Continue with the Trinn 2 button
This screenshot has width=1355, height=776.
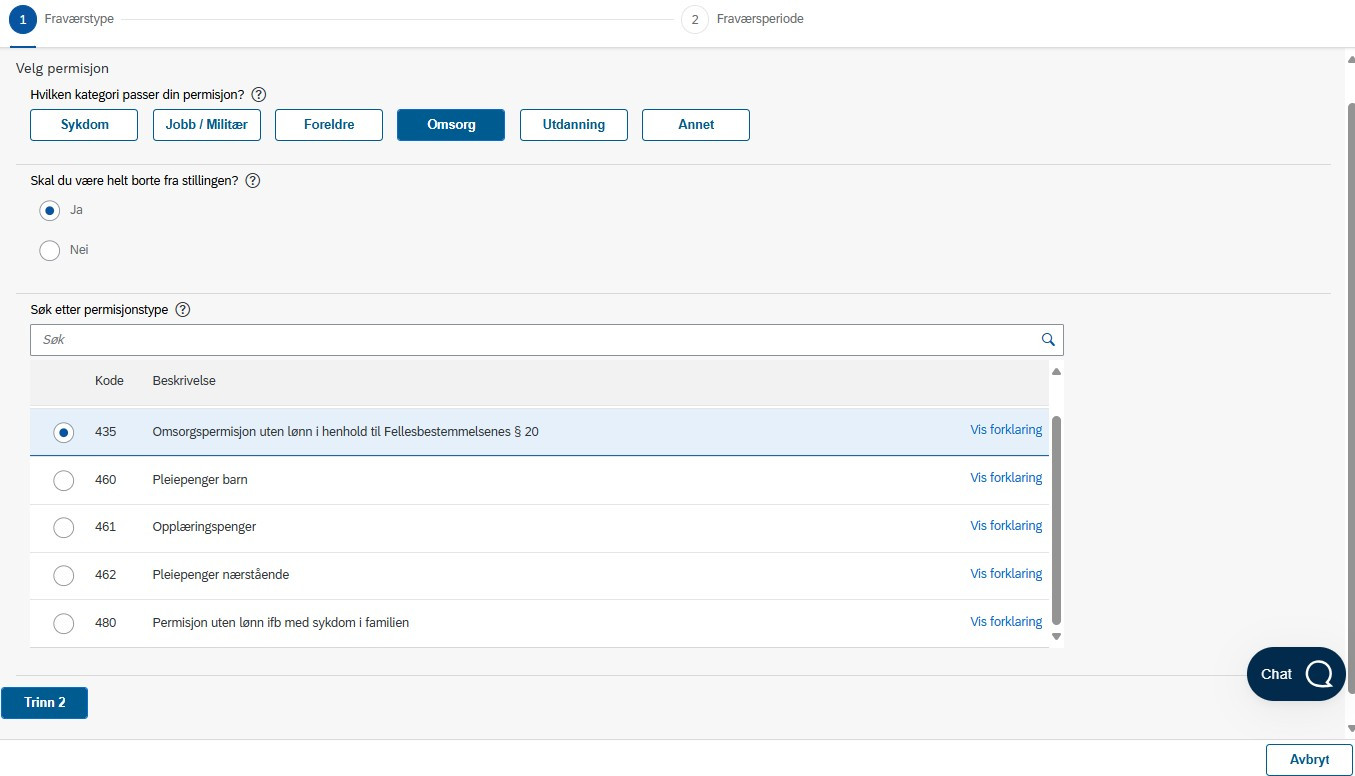point(45,703)
